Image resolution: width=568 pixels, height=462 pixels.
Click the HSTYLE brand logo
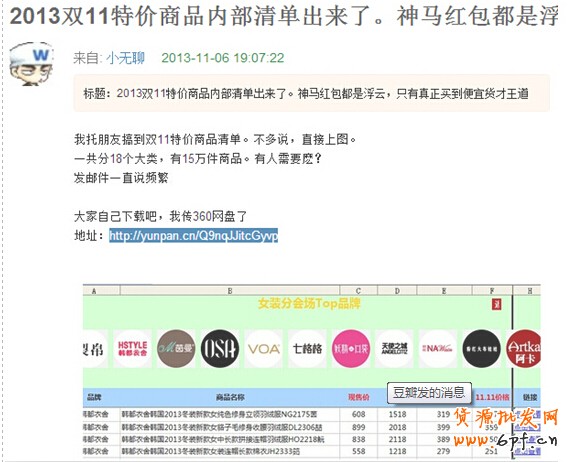[x=132, y=349]
